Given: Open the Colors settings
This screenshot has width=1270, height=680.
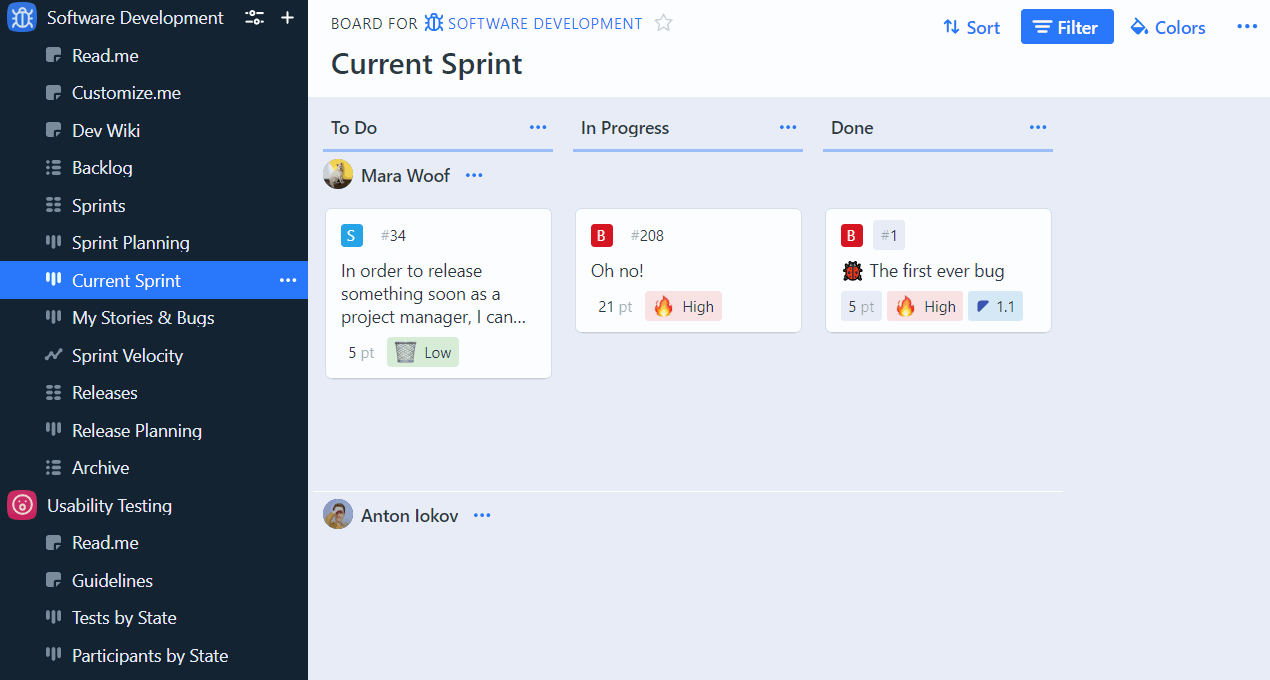Looking at the screenshot, I should click(1167, 27).
